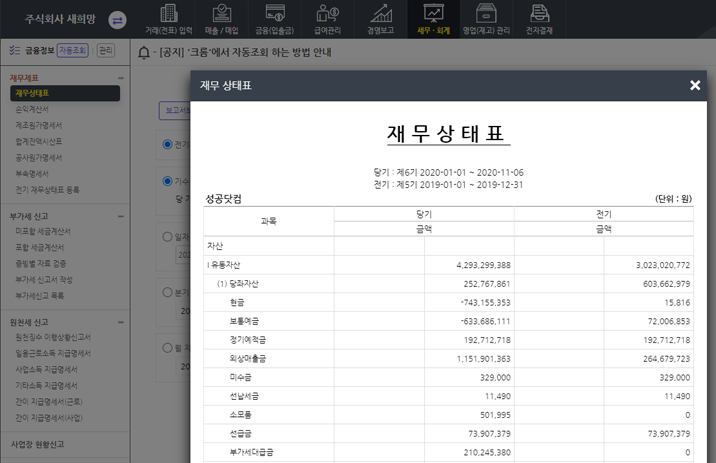716x463 pixels.
Task: Select the 월 radio button
Action: 168,348
